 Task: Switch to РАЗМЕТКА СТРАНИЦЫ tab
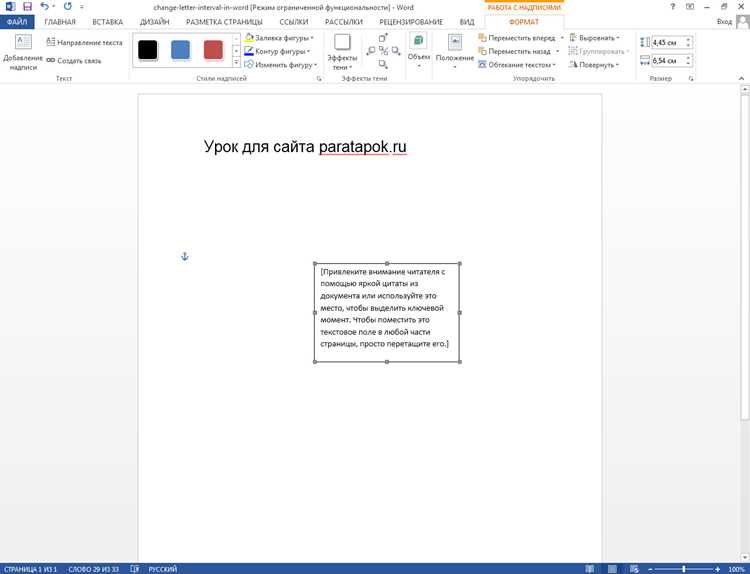(224, 22)
